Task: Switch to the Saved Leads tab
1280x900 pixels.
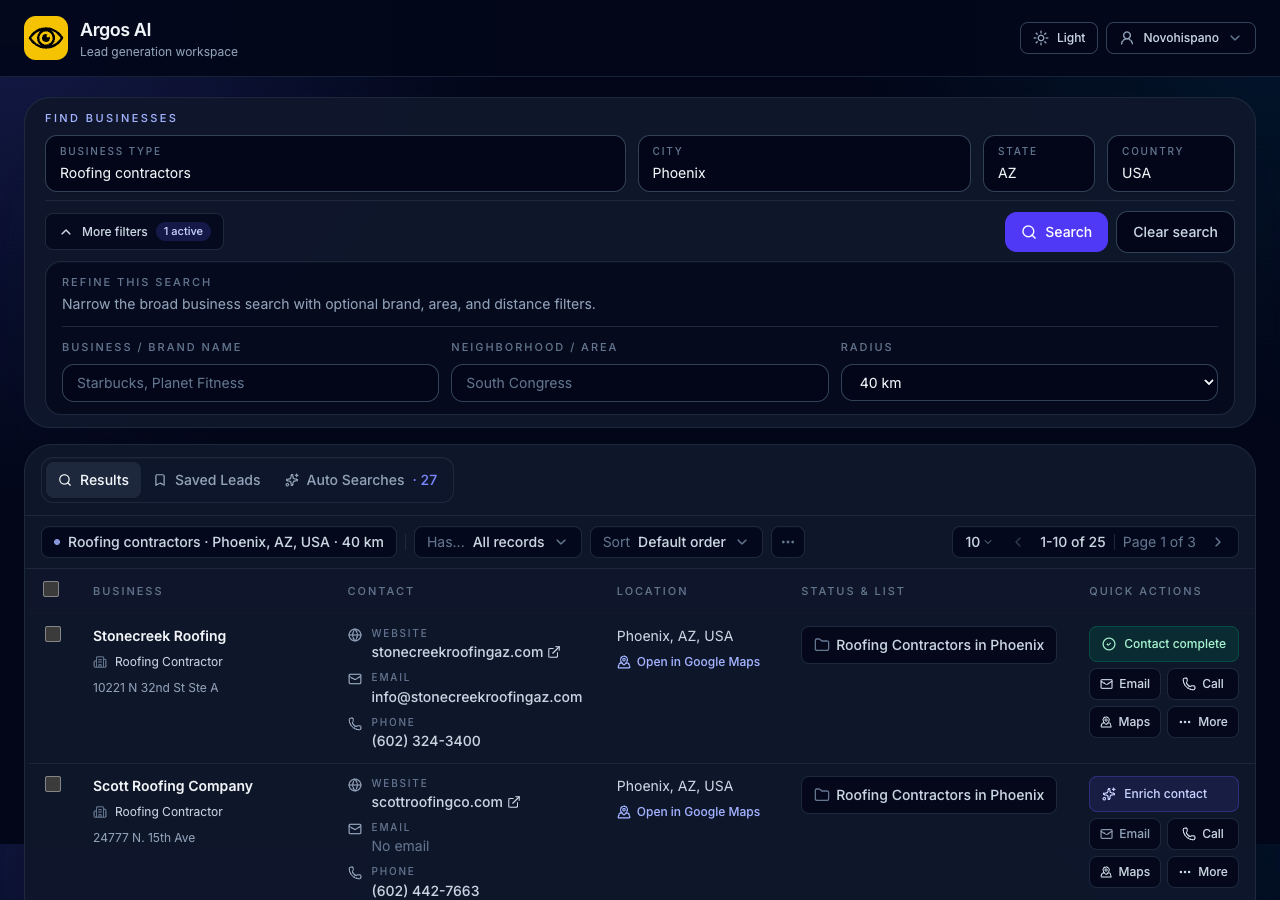Action: click(x=207, y=480)
